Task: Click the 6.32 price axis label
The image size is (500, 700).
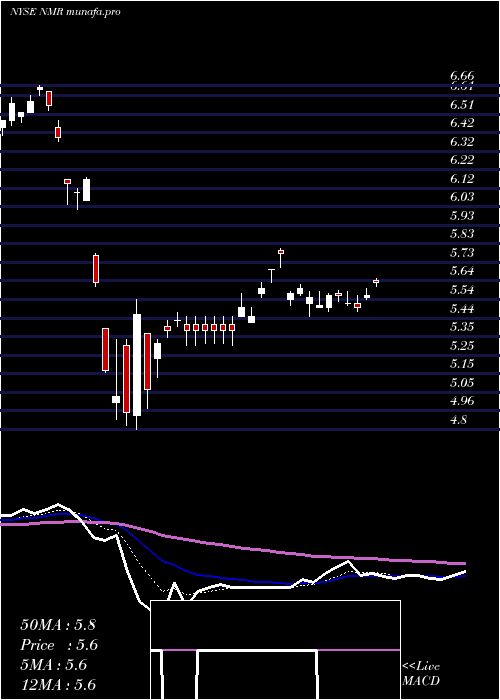Action: point(462,142)
